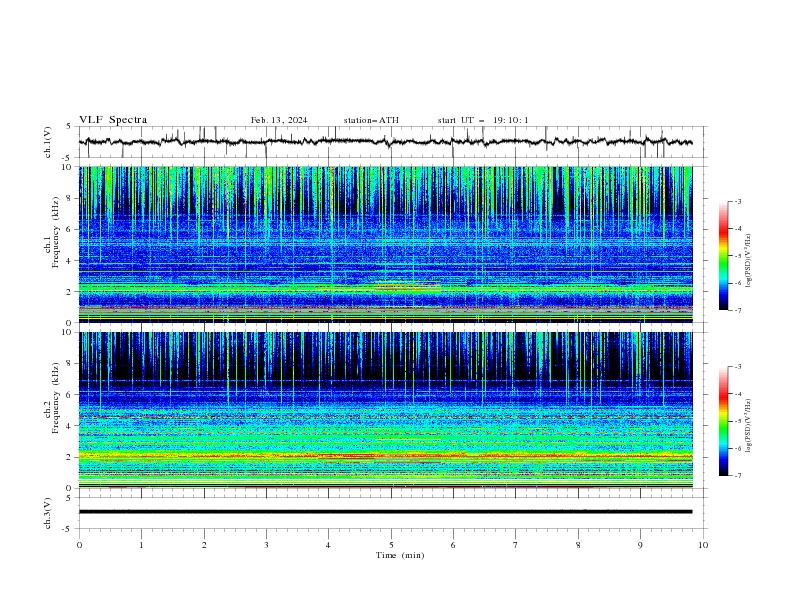792x612 pixels.
Task: Click the ch.1 waveform trace panel
Action: [391, 142]
